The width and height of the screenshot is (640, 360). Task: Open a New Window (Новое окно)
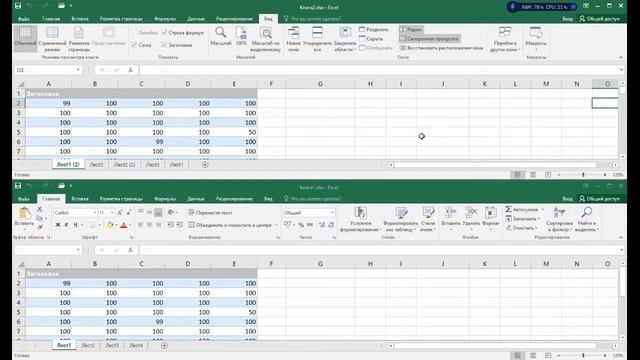(x=293, y=38)
